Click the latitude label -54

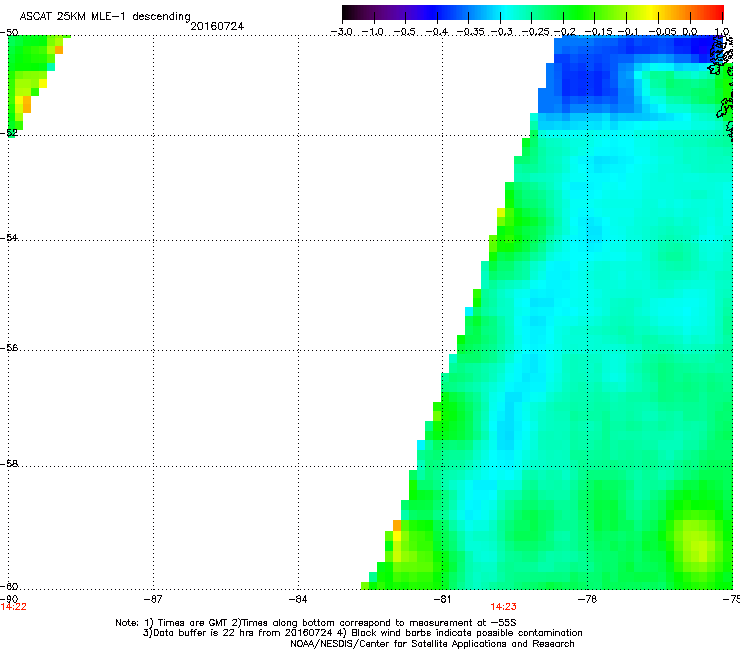point(9,237)
